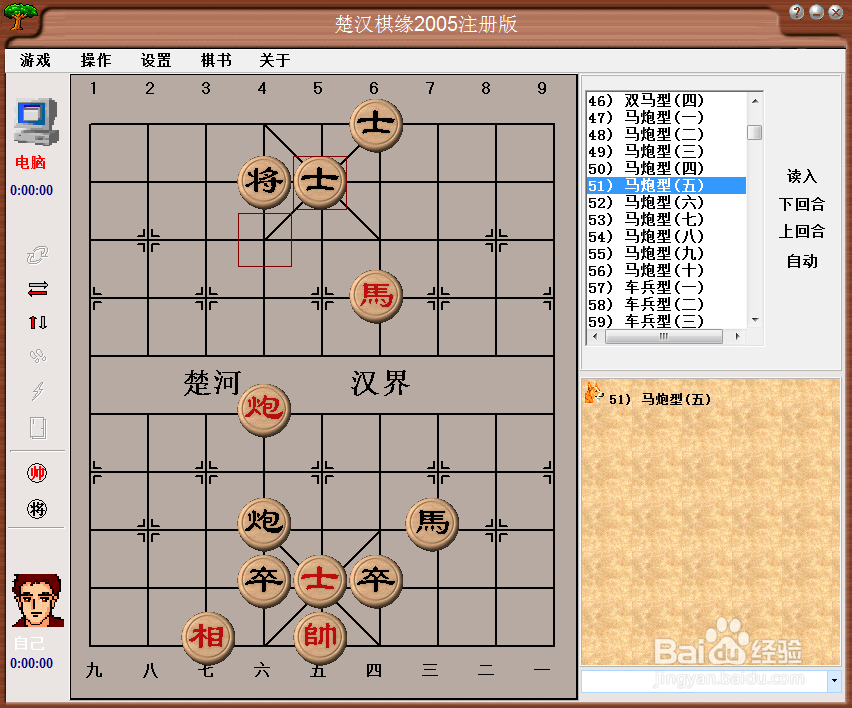Screen dimensions: 852x708
Task: Select list entry 47) 马炮型(一)
Action: coord(666,117)
